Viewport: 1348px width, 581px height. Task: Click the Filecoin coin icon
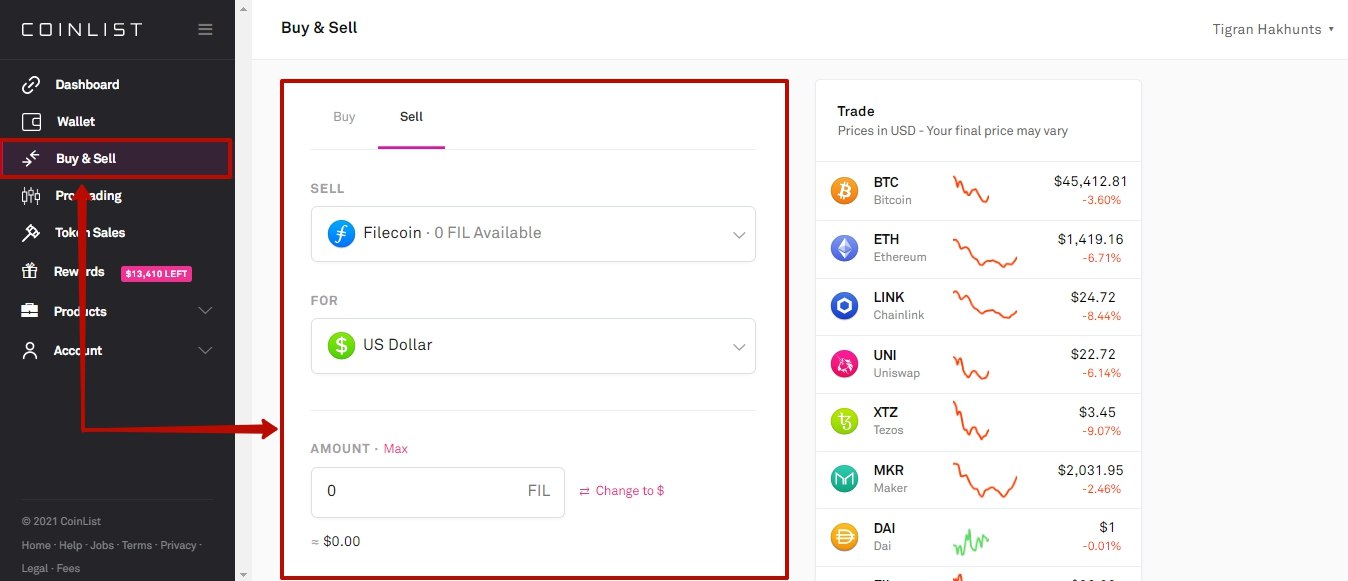click(x=341, y=234)
